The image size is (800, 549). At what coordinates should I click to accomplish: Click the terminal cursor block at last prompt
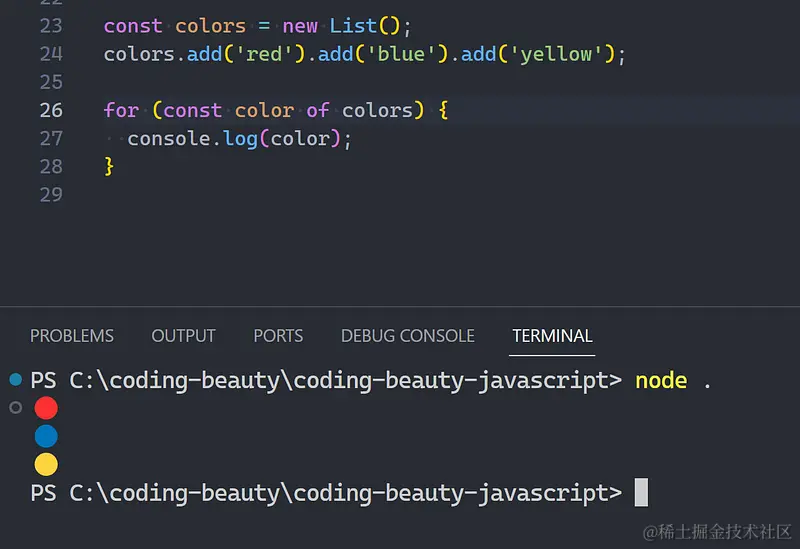click(x=641, y=492)
